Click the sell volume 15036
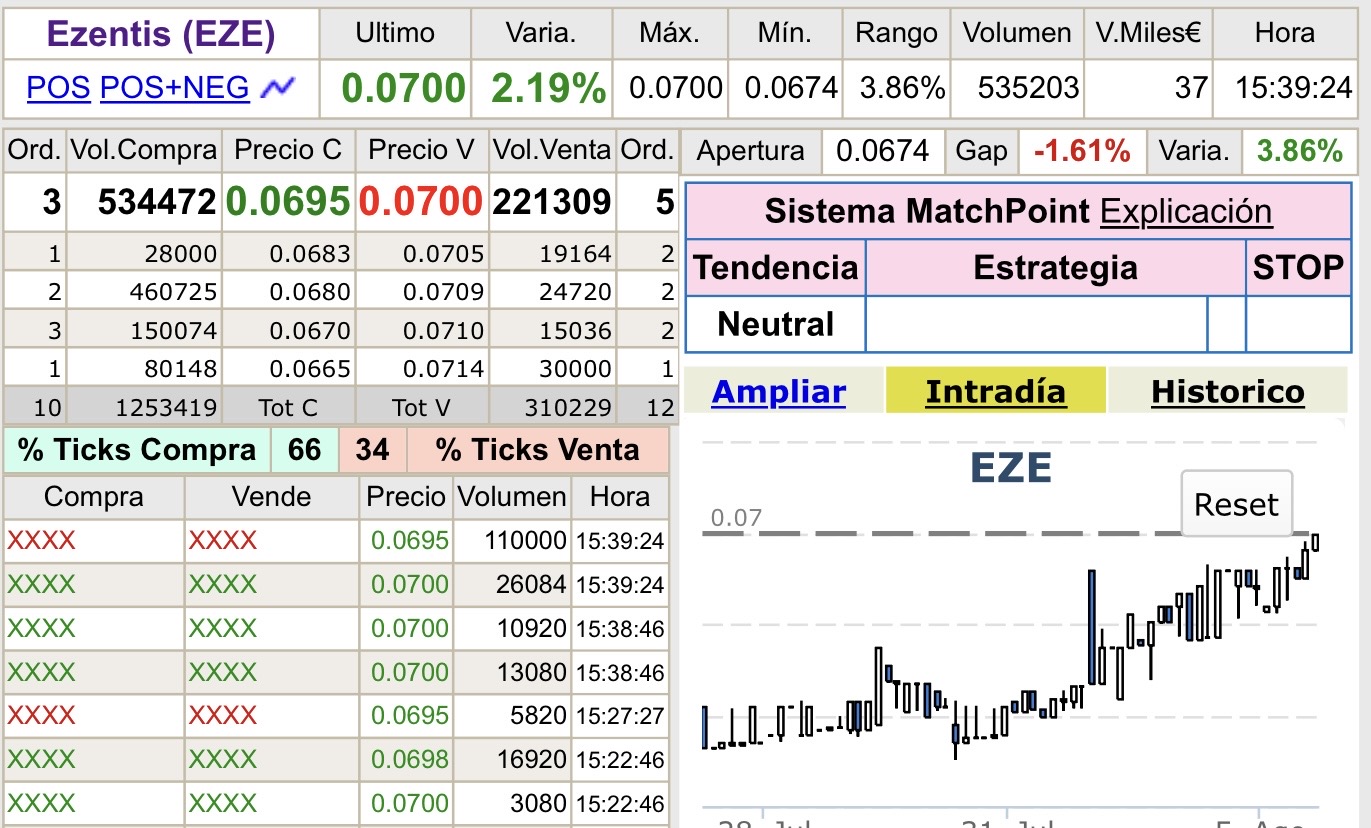Viewport: 1371px width, 828px height. point(574,331)
